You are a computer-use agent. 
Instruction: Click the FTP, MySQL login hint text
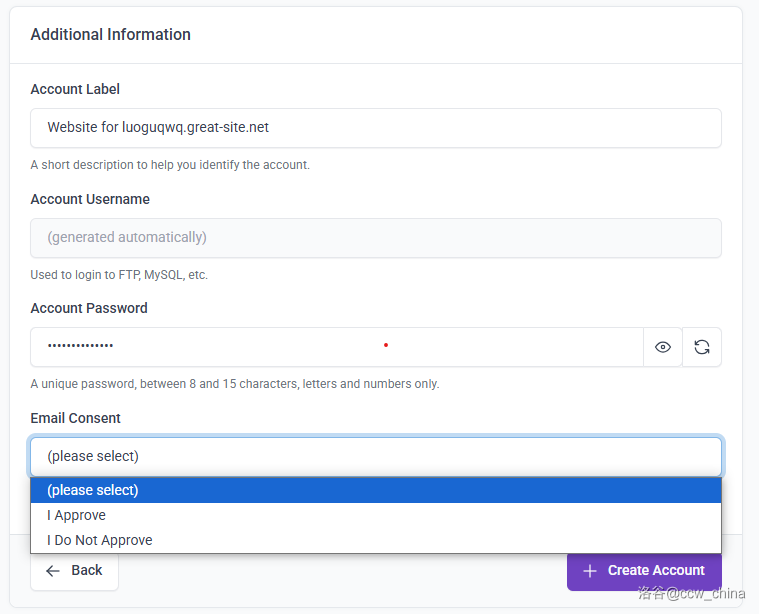point(119,274)
